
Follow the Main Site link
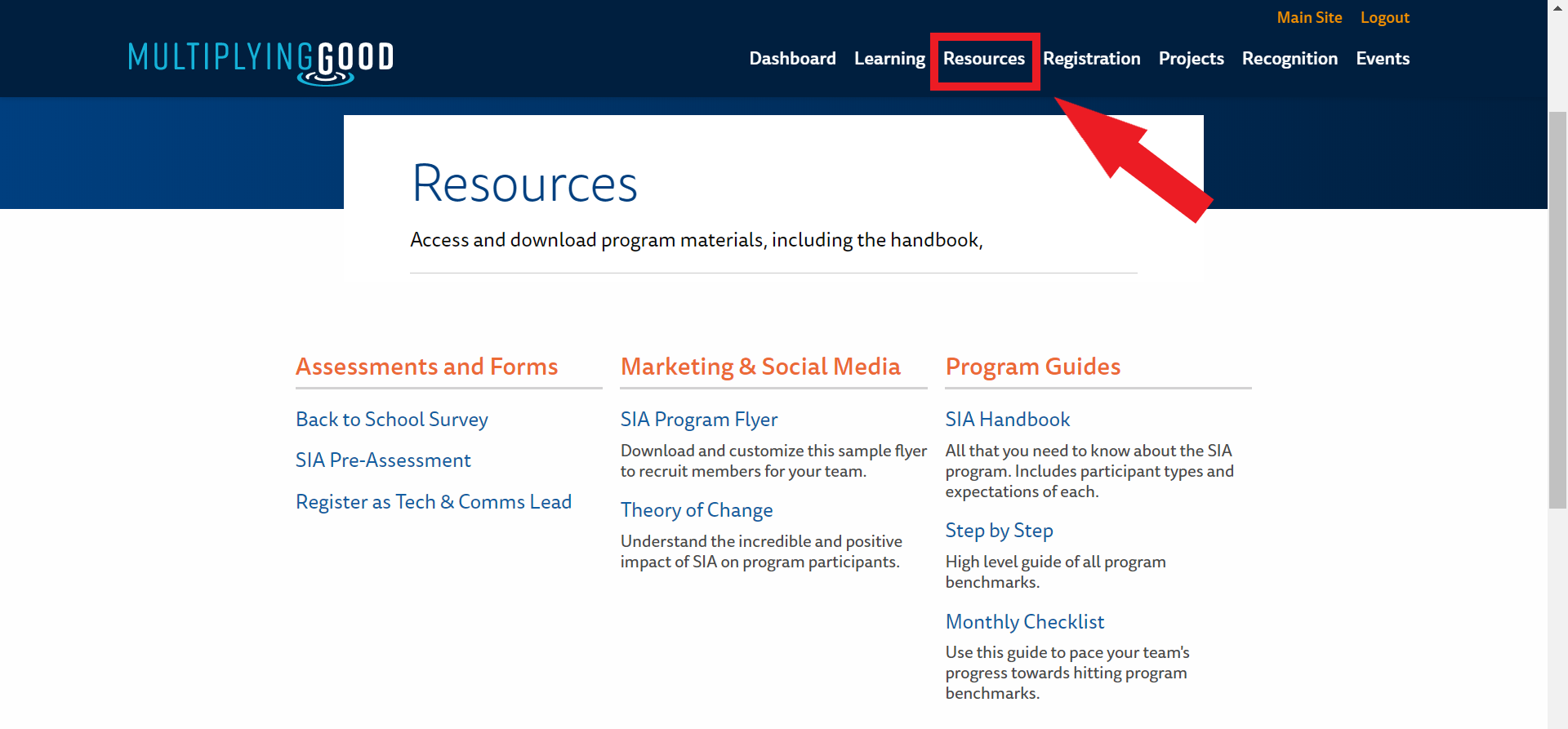(x=1309, y=17)
